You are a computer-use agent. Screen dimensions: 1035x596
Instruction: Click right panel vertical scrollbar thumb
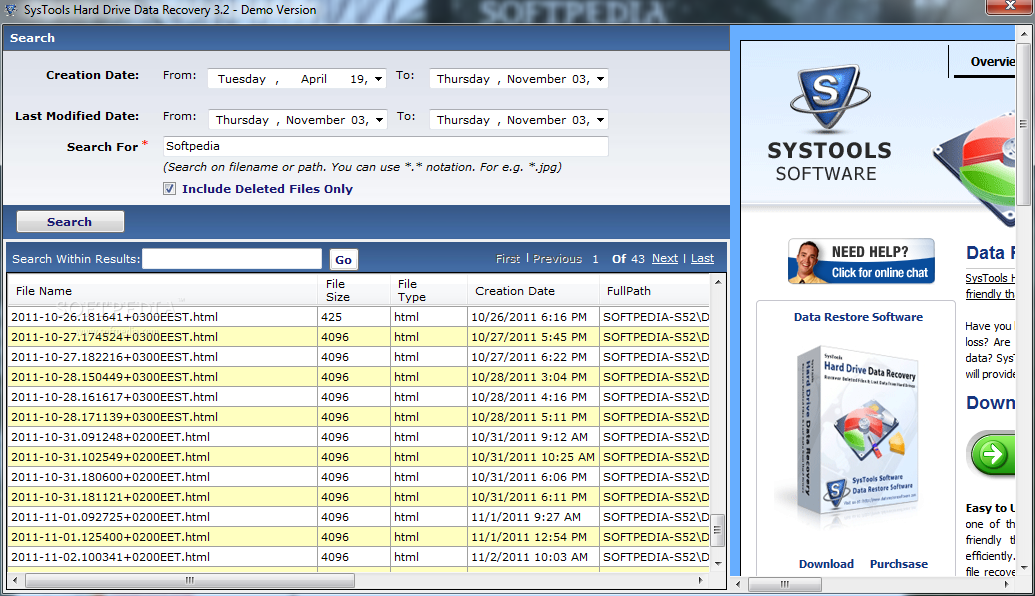[x=1023, y=123]
